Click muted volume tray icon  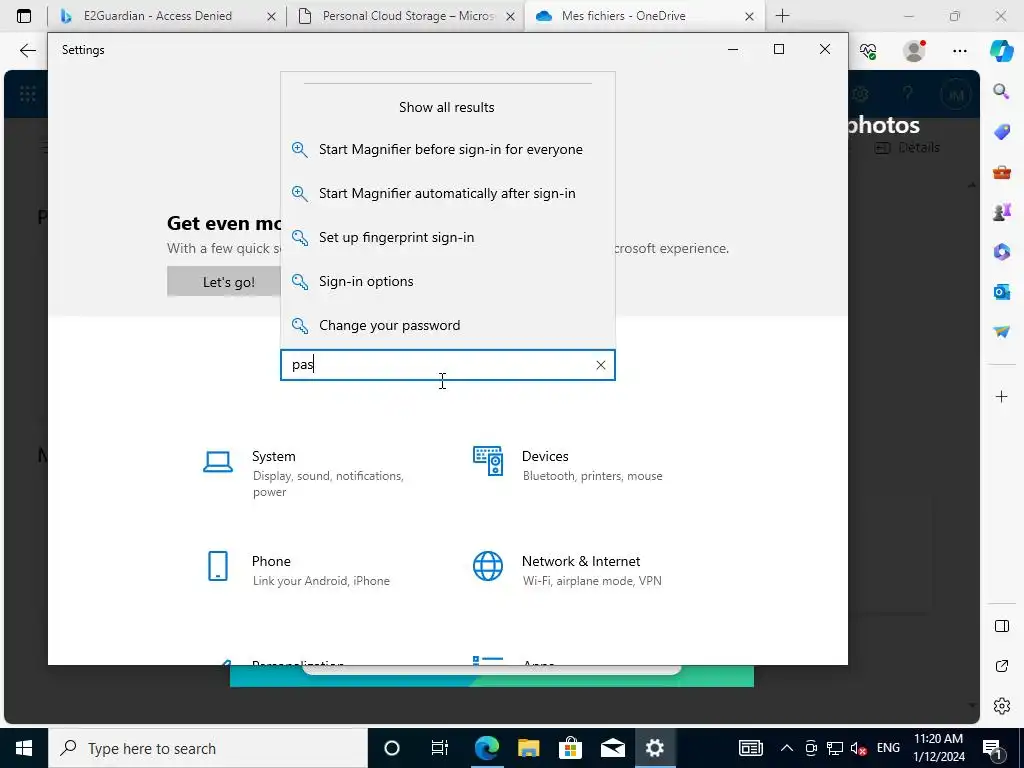[x=859, y=748]
